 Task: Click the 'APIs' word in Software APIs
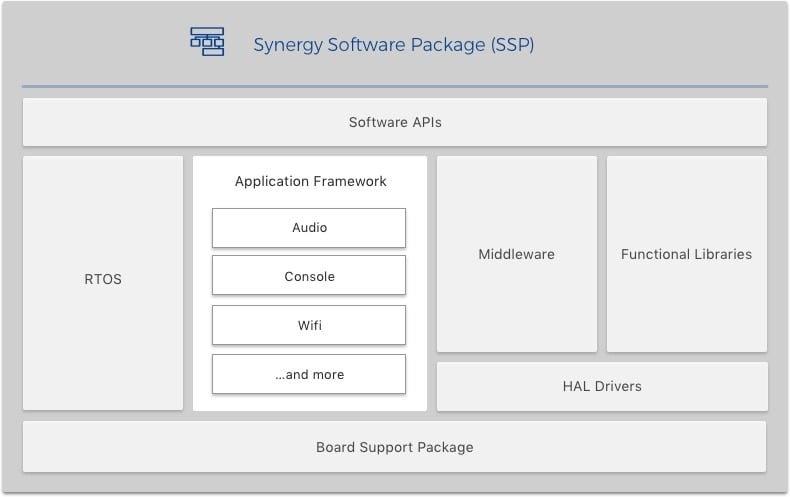424,122
